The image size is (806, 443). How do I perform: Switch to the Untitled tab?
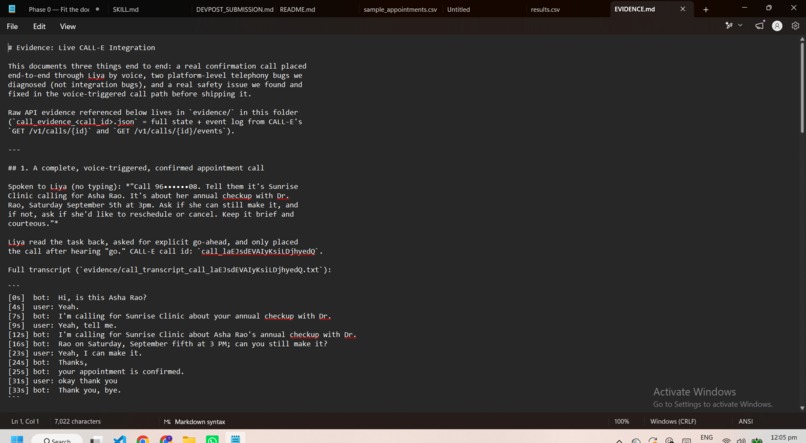(x=458, y=9)
